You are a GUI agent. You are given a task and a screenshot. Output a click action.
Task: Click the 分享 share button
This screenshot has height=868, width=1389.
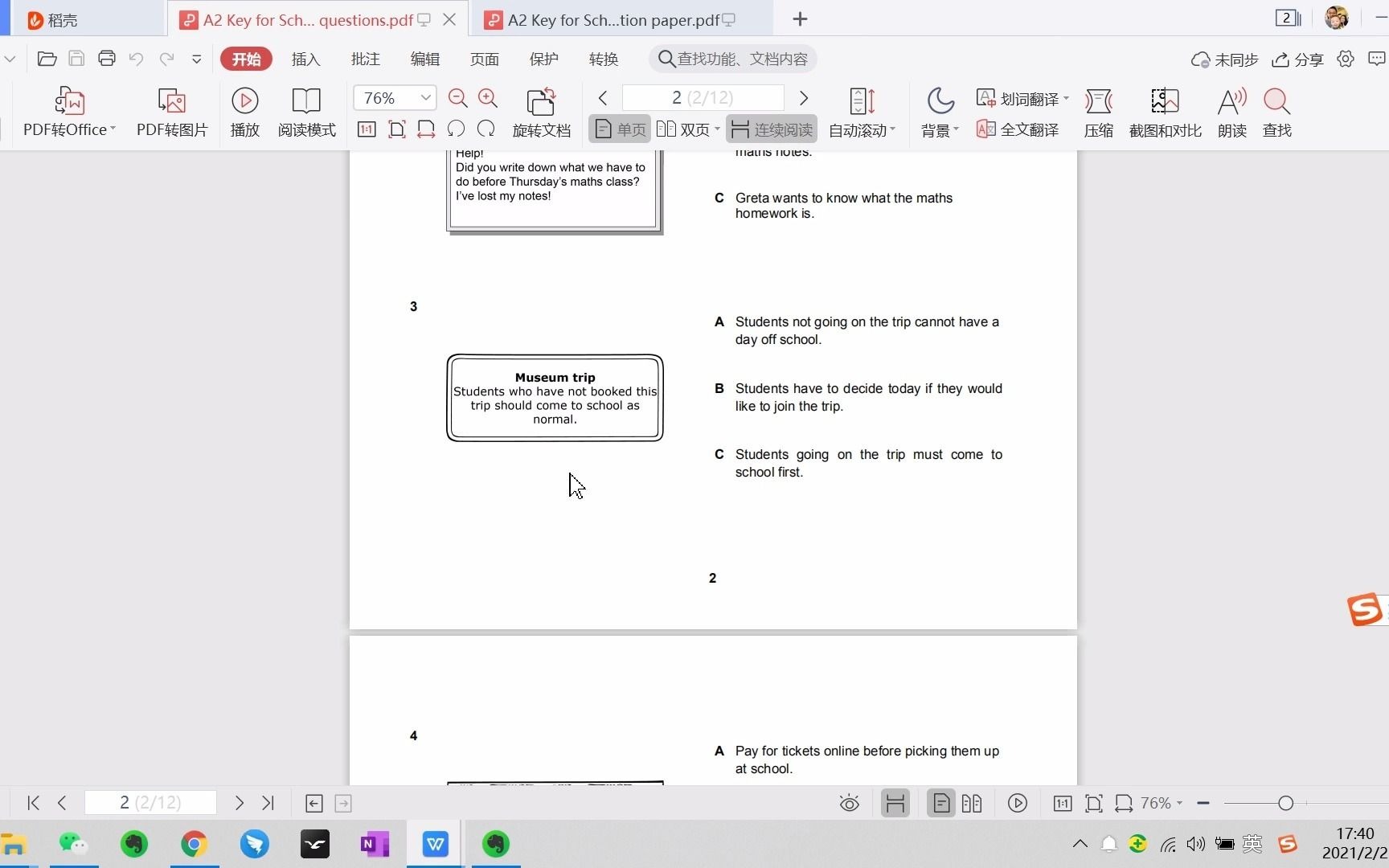(1297, 59)
